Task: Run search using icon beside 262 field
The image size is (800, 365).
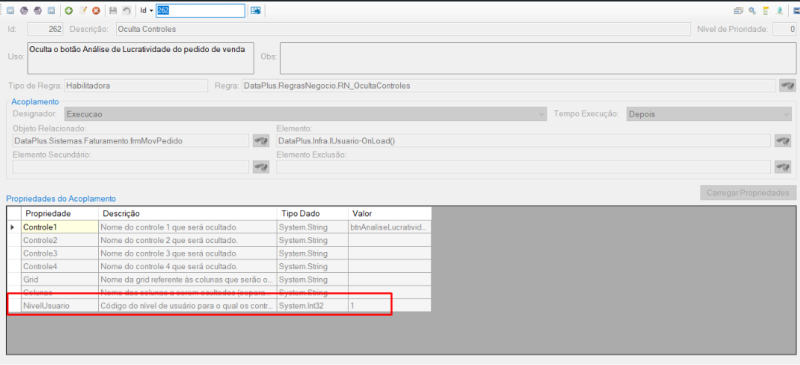Action: [x=256, y=11]
